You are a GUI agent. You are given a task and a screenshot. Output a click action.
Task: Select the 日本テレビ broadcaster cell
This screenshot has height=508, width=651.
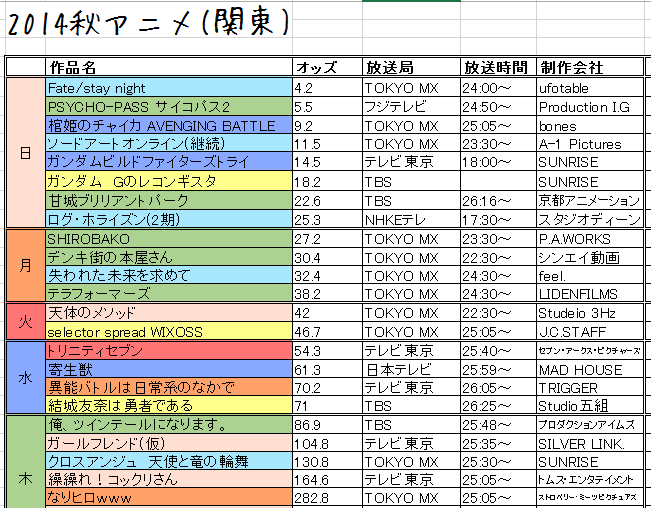[411, 369]
